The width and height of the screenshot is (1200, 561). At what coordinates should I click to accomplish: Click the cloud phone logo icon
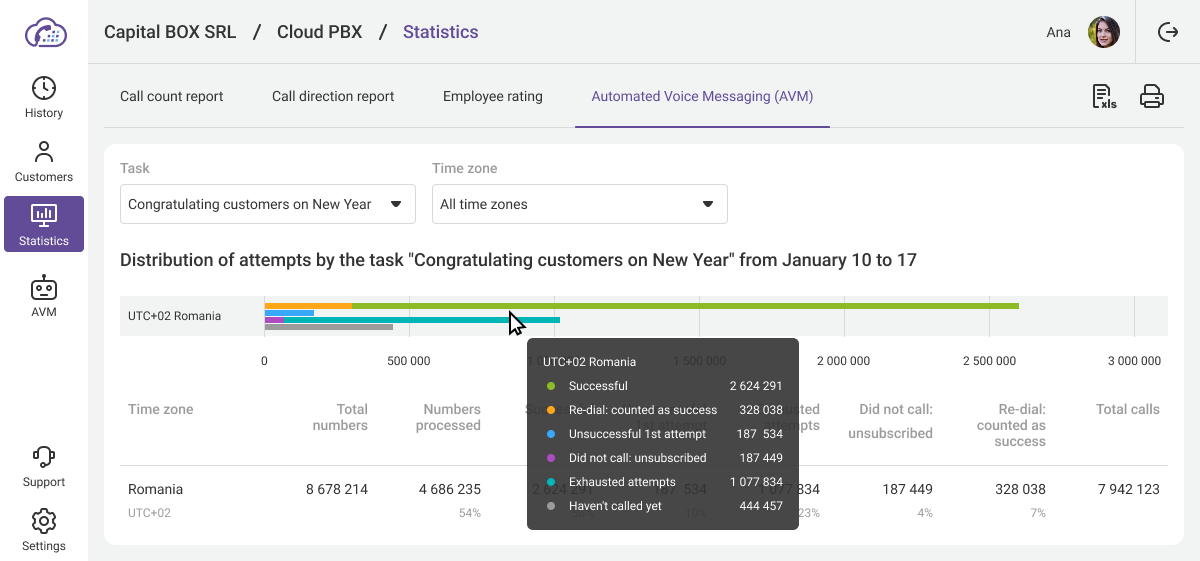pos(45,32)
